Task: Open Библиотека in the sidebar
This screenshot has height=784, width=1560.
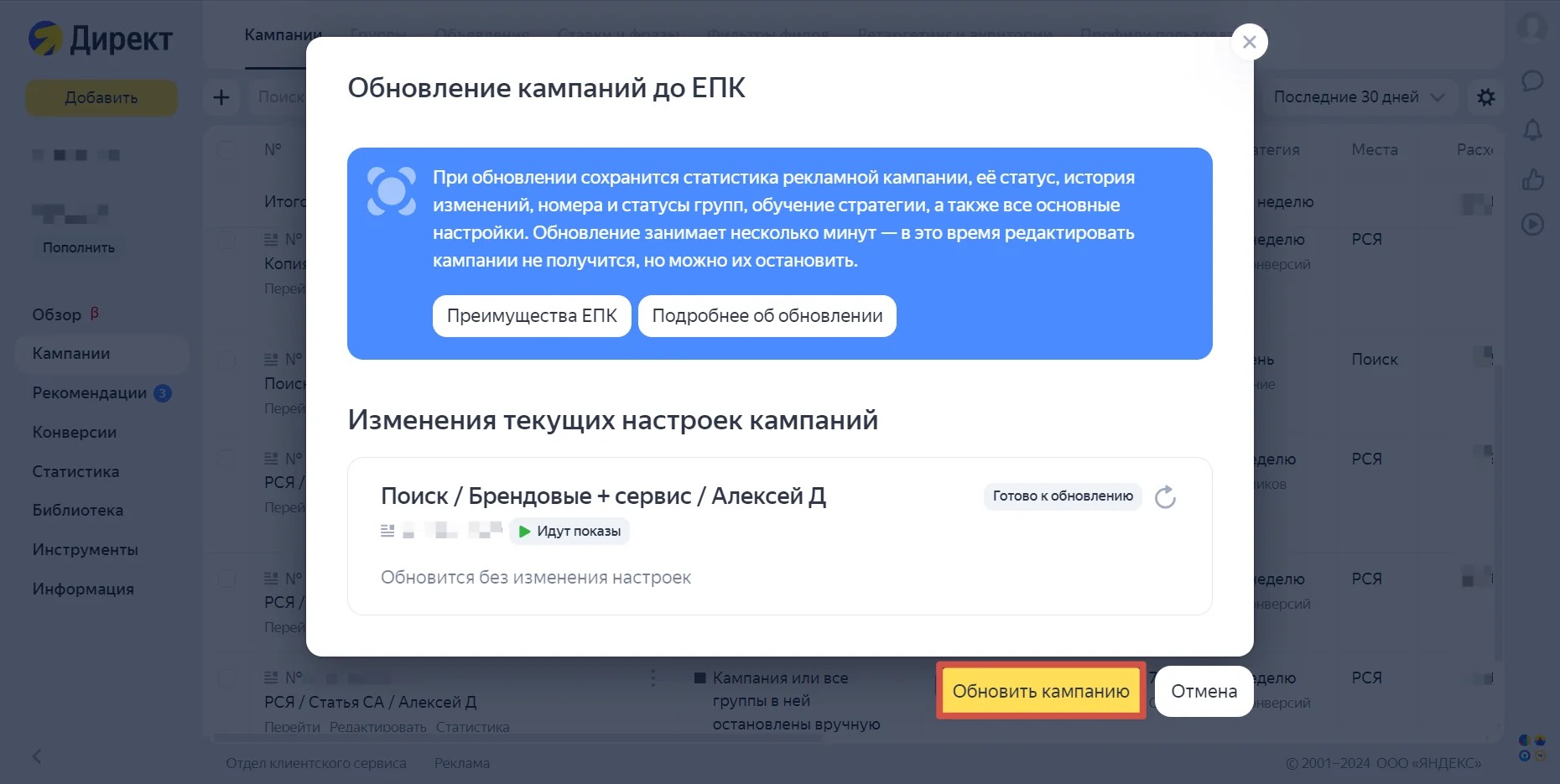Action: coord(78,511)
